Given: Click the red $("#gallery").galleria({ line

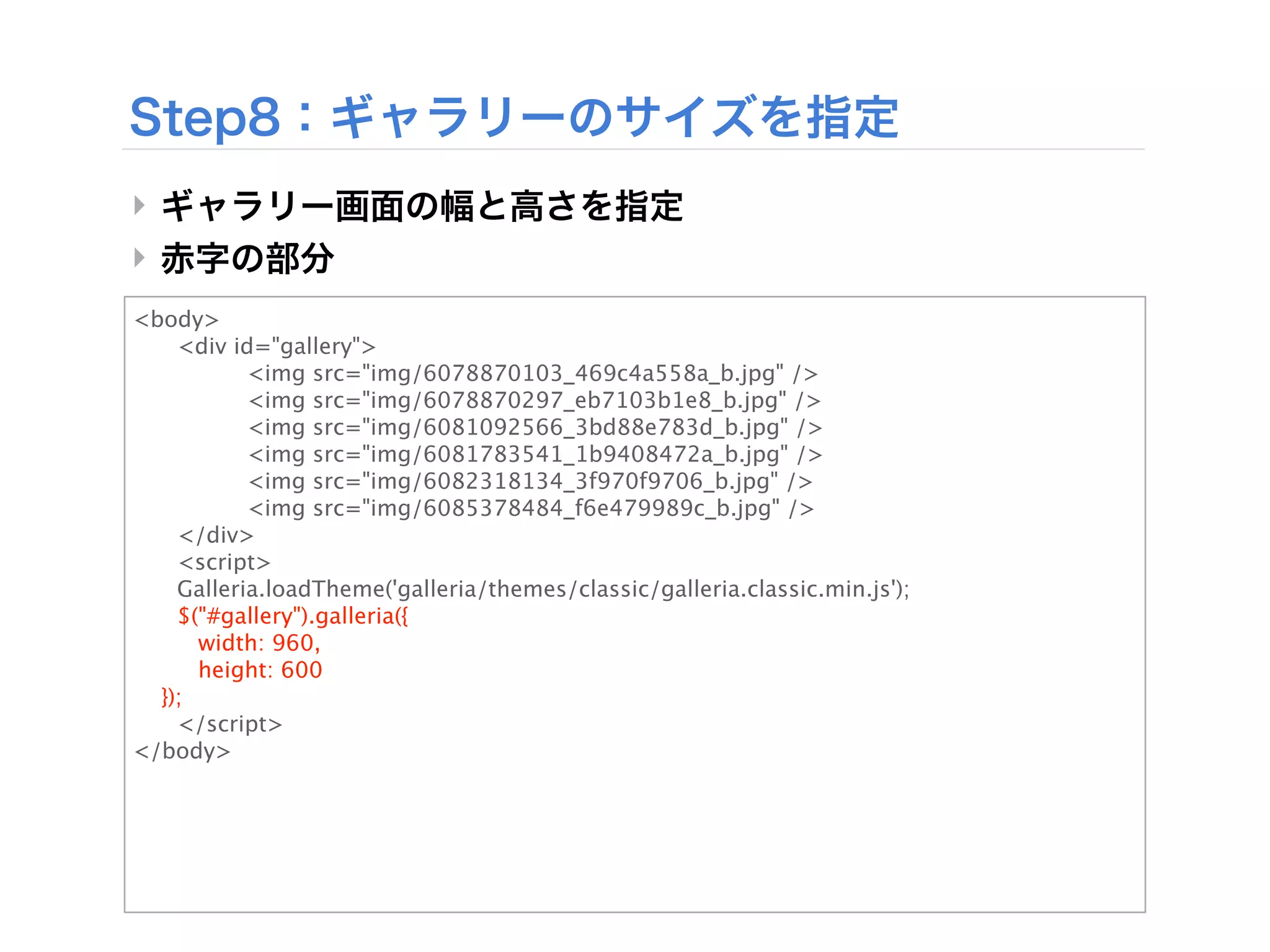Looking at the screenshot, I should coord(293,616).
